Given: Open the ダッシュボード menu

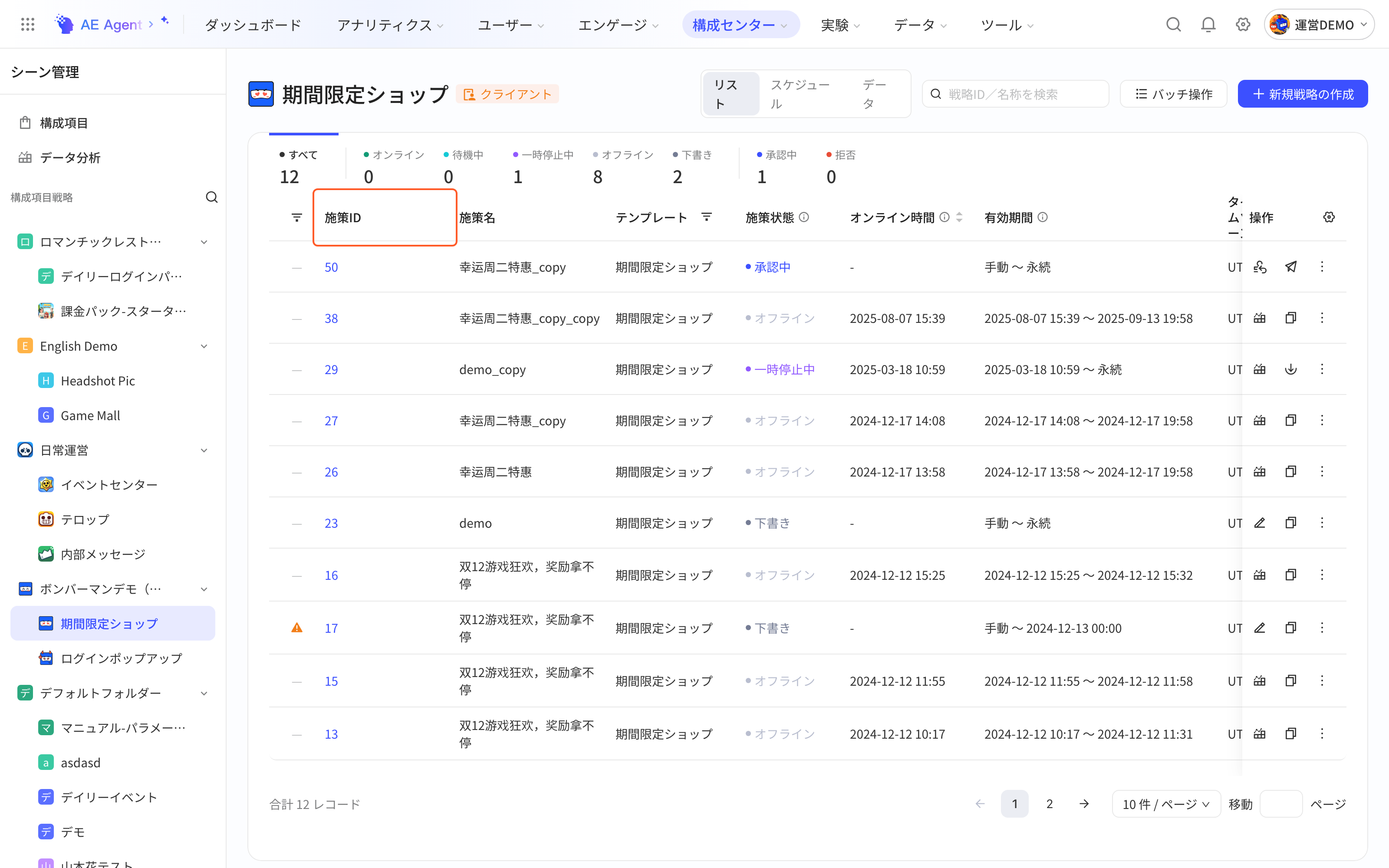Looking at the screenshot, I should pyautogui.click(x=253, y=25).
